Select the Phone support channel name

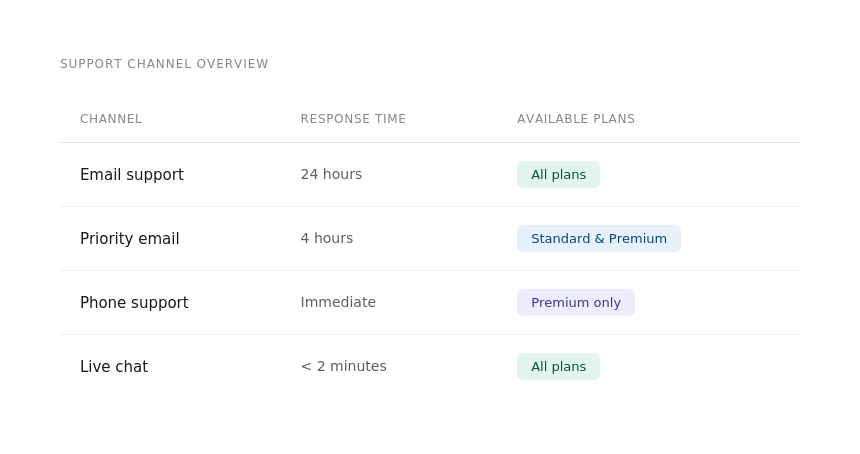134,303
